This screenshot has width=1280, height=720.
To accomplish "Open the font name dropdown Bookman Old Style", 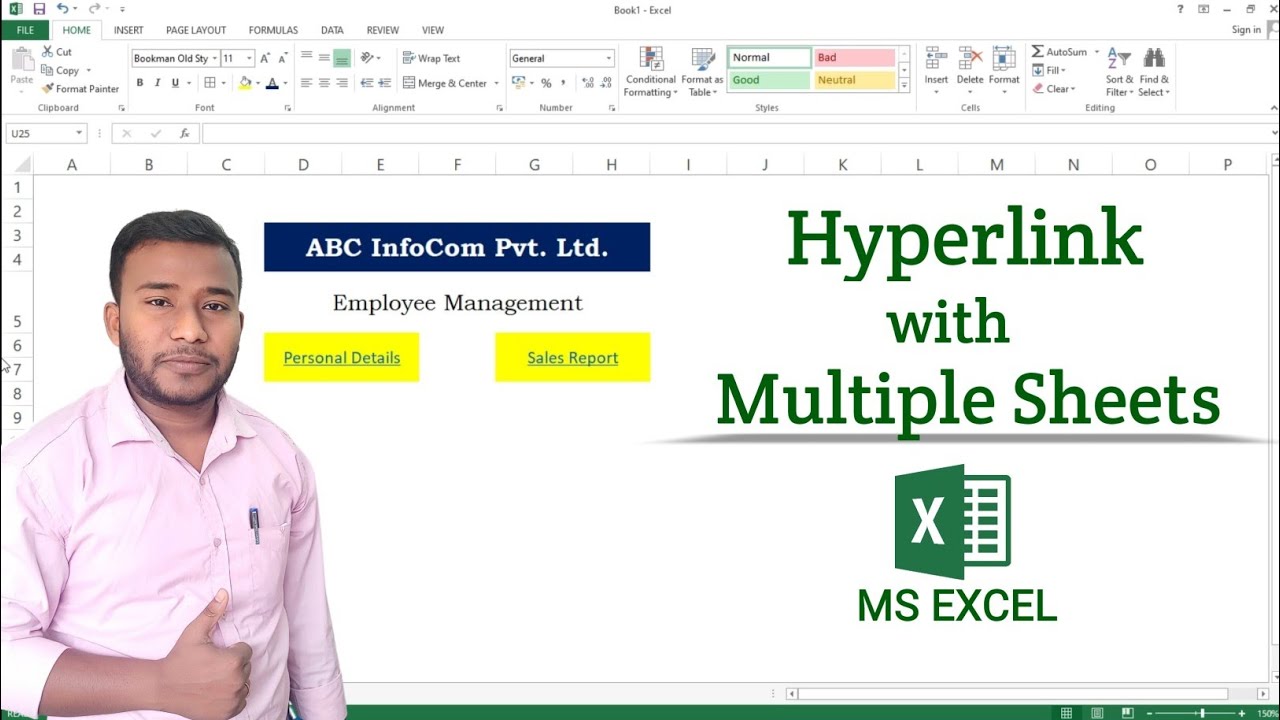I will [174, 58].
